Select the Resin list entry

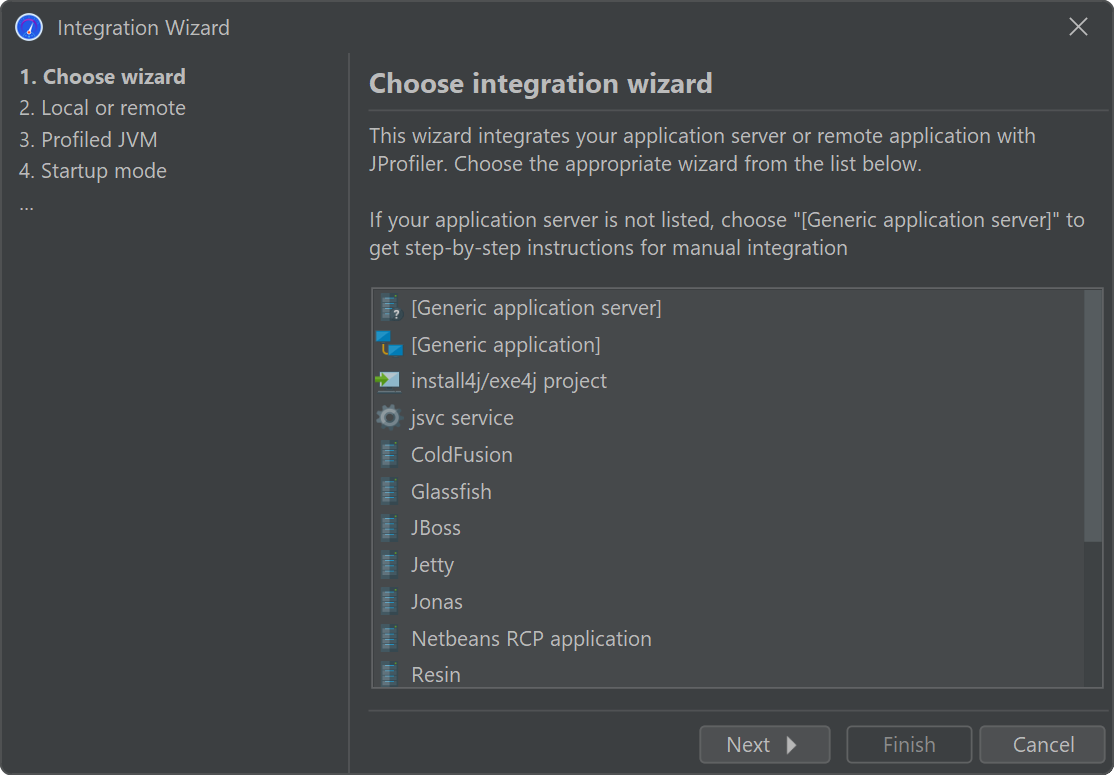[436, 675]
